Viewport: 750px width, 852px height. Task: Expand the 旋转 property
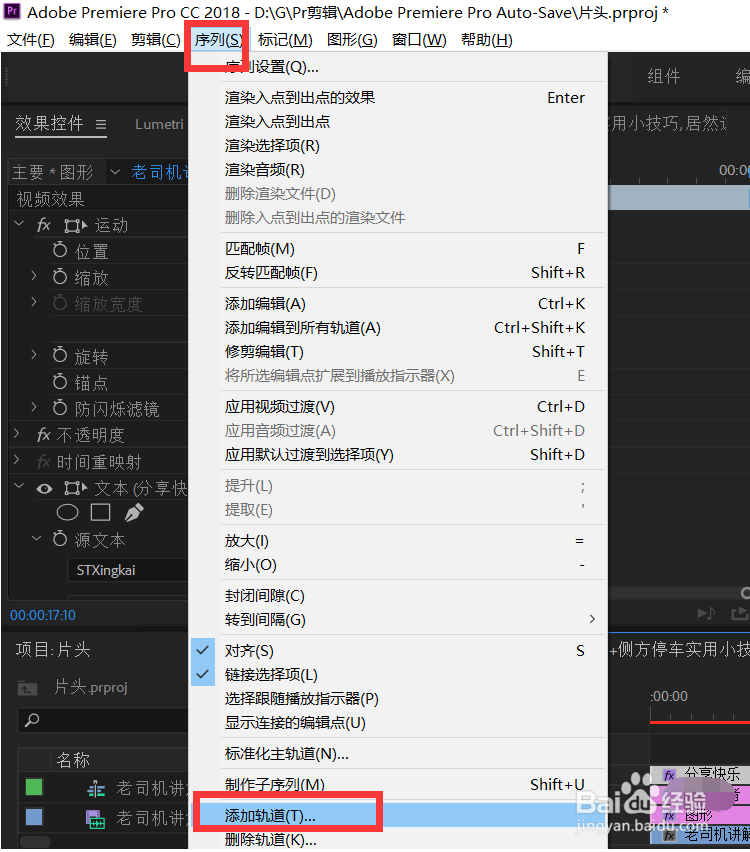(x=34, y=355)
